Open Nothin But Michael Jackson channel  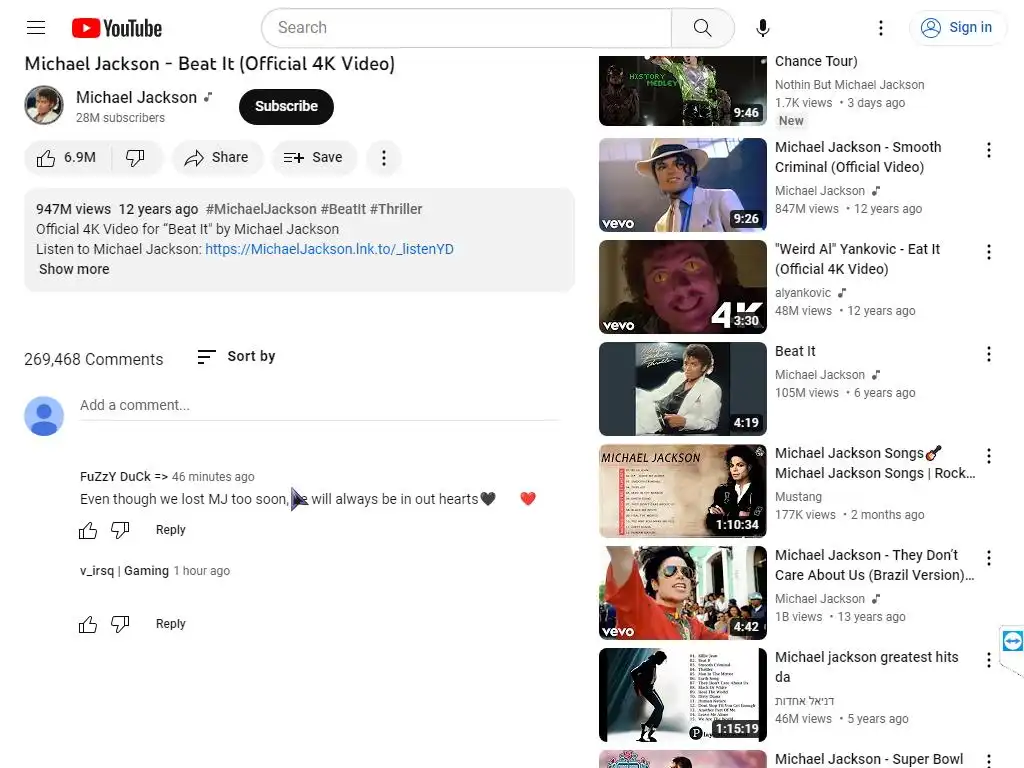pos(850,85)
